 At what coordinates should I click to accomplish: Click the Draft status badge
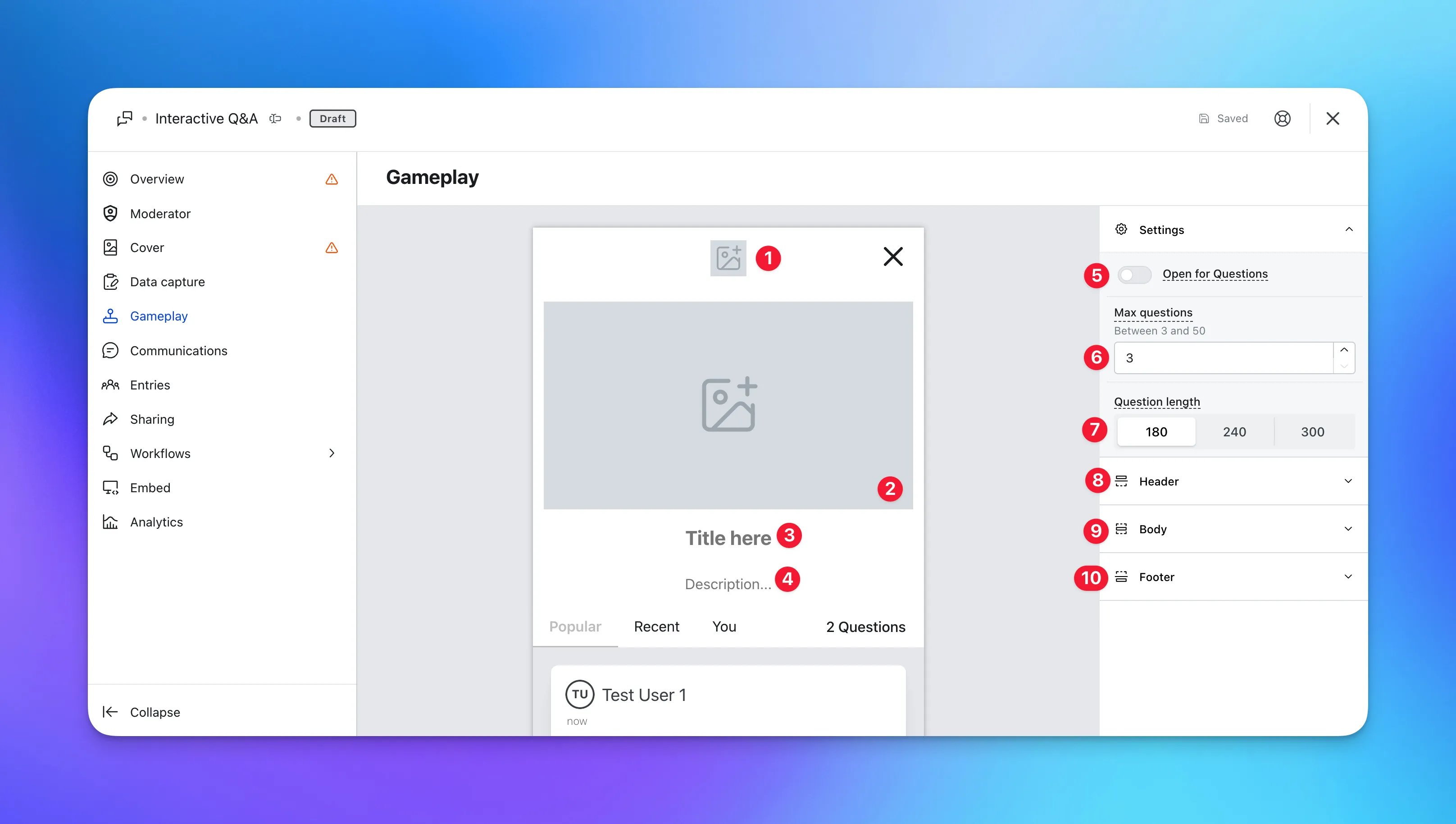(332, 119)
